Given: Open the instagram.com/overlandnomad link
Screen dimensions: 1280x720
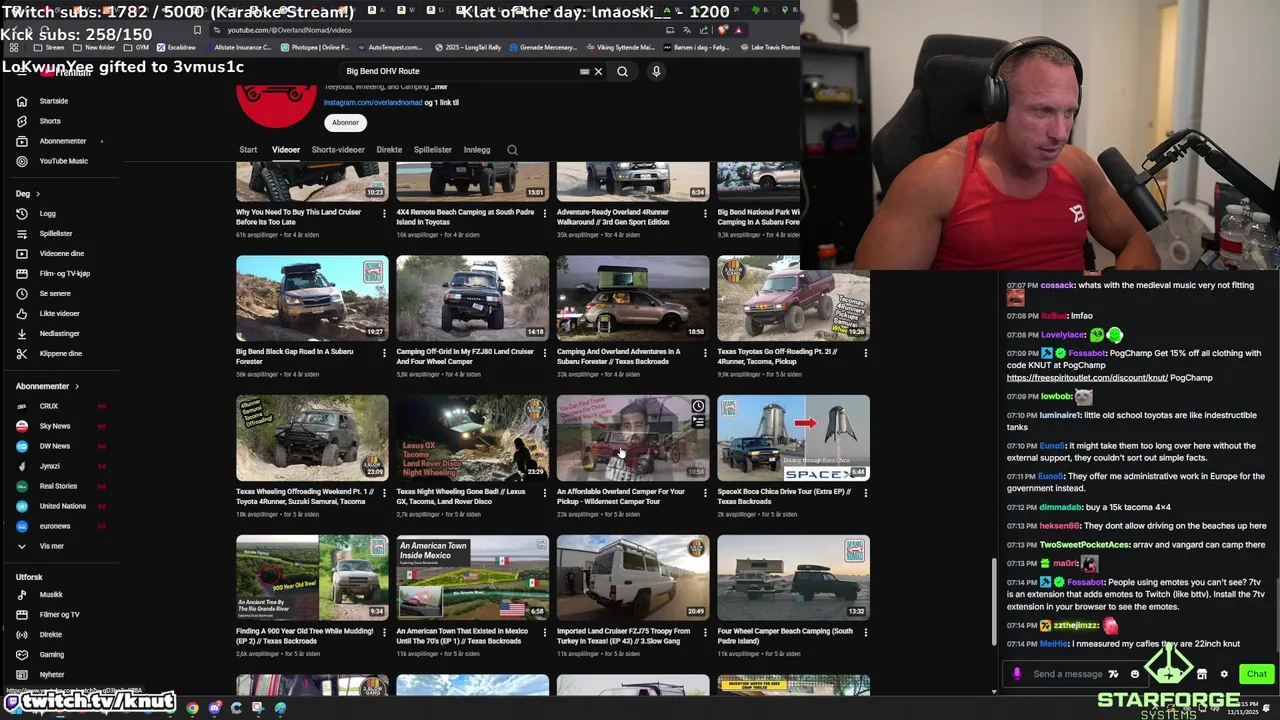Looking at the screenshot, I should point(373,103).
